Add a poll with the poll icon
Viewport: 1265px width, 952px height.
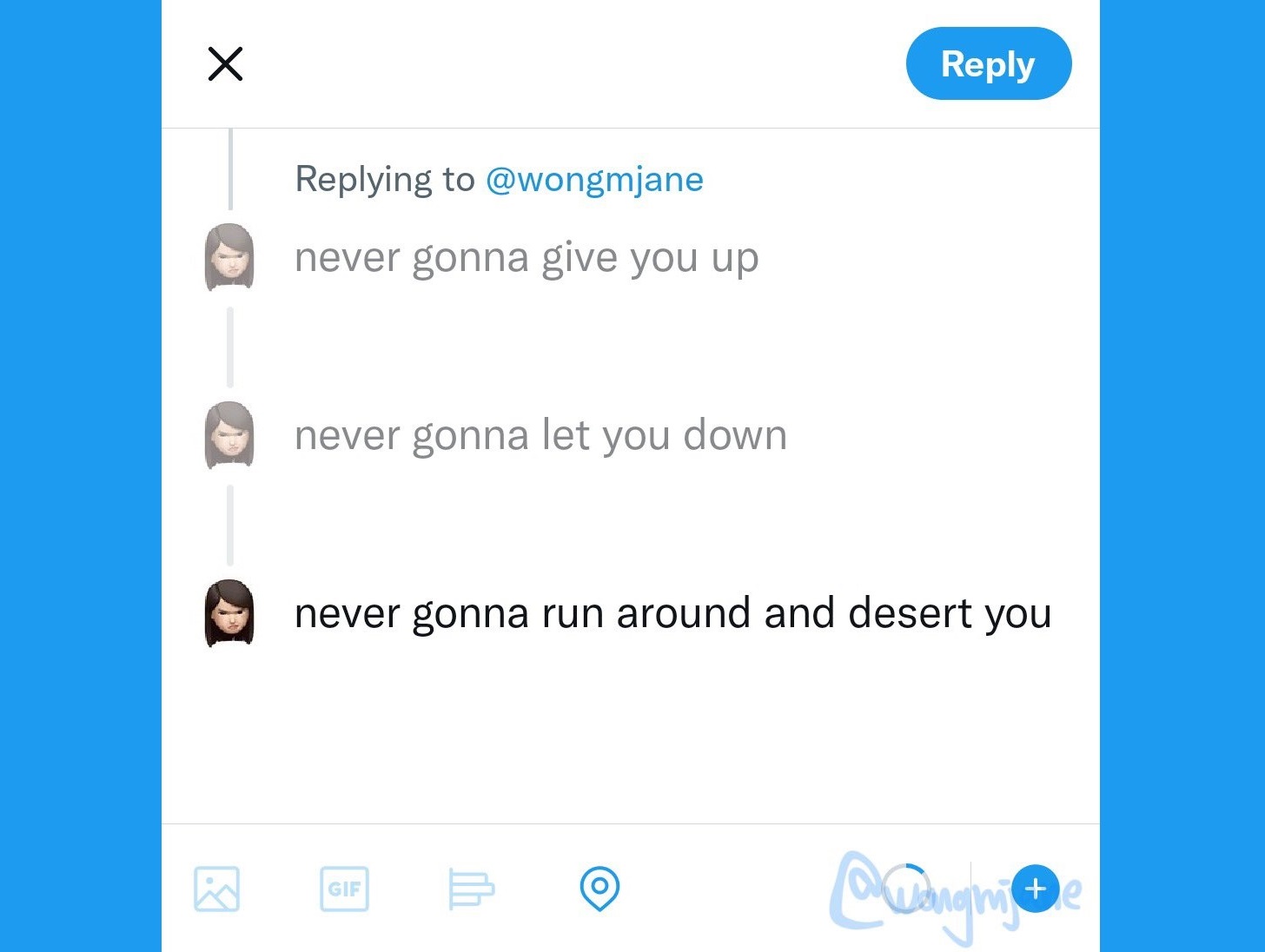471,889
